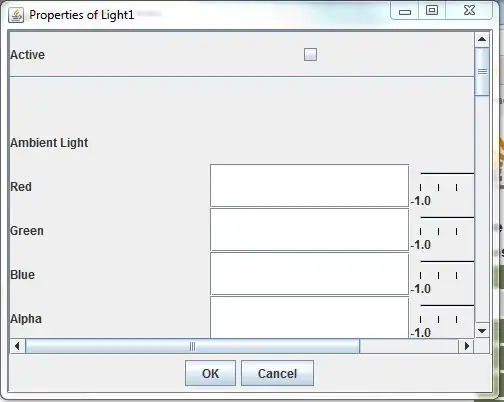Click the horizontal scrollbar left arrow
The height and width of the screenshot is (402, 504).
pos(17,346)
